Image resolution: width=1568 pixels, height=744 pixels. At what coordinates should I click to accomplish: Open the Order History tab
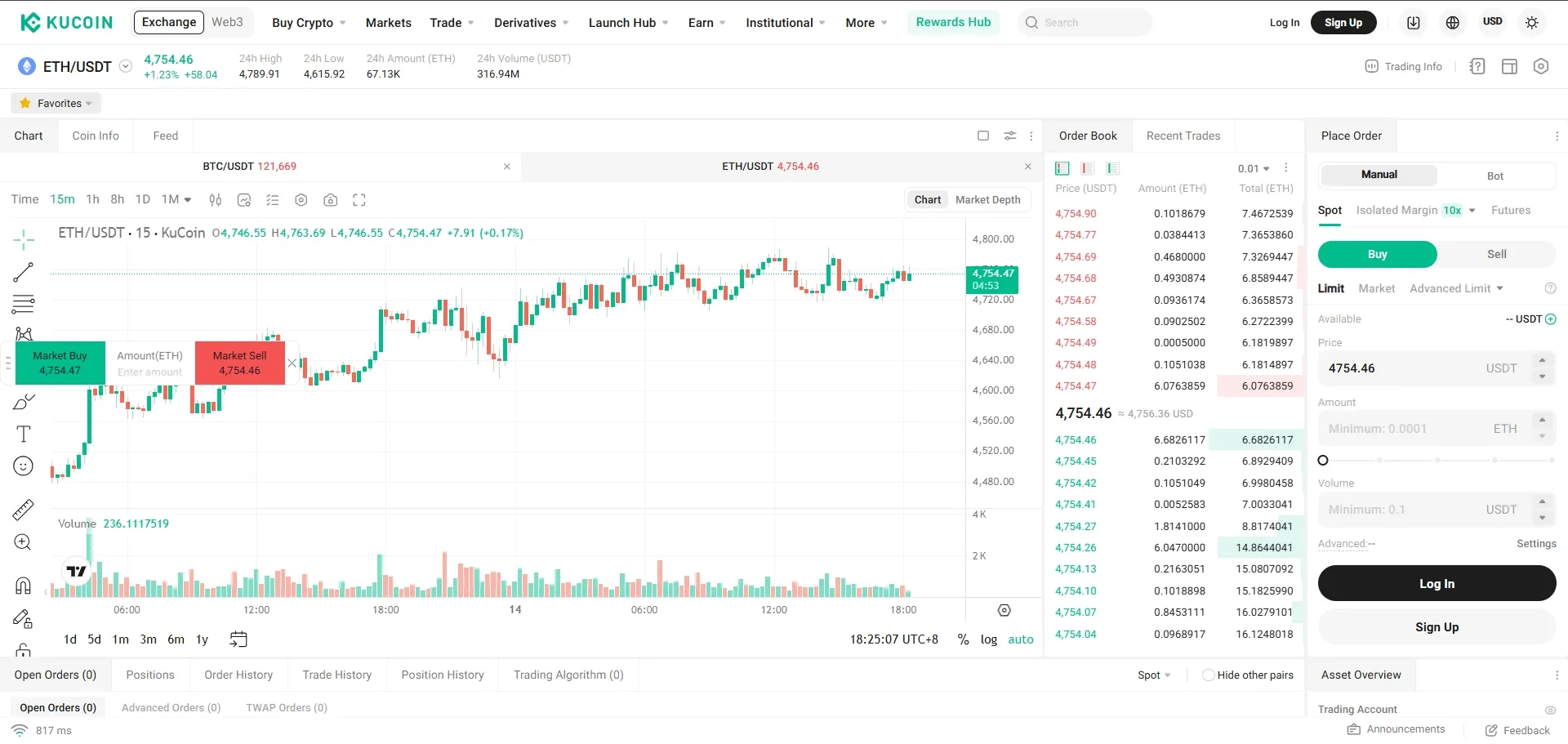[238, 675]
